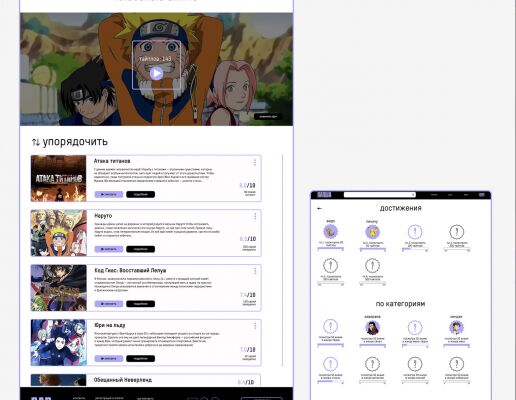This screenshot has height=400, width=516.
Task: Click the search field in the achievements page header
Action: click(x=380, y=195)
